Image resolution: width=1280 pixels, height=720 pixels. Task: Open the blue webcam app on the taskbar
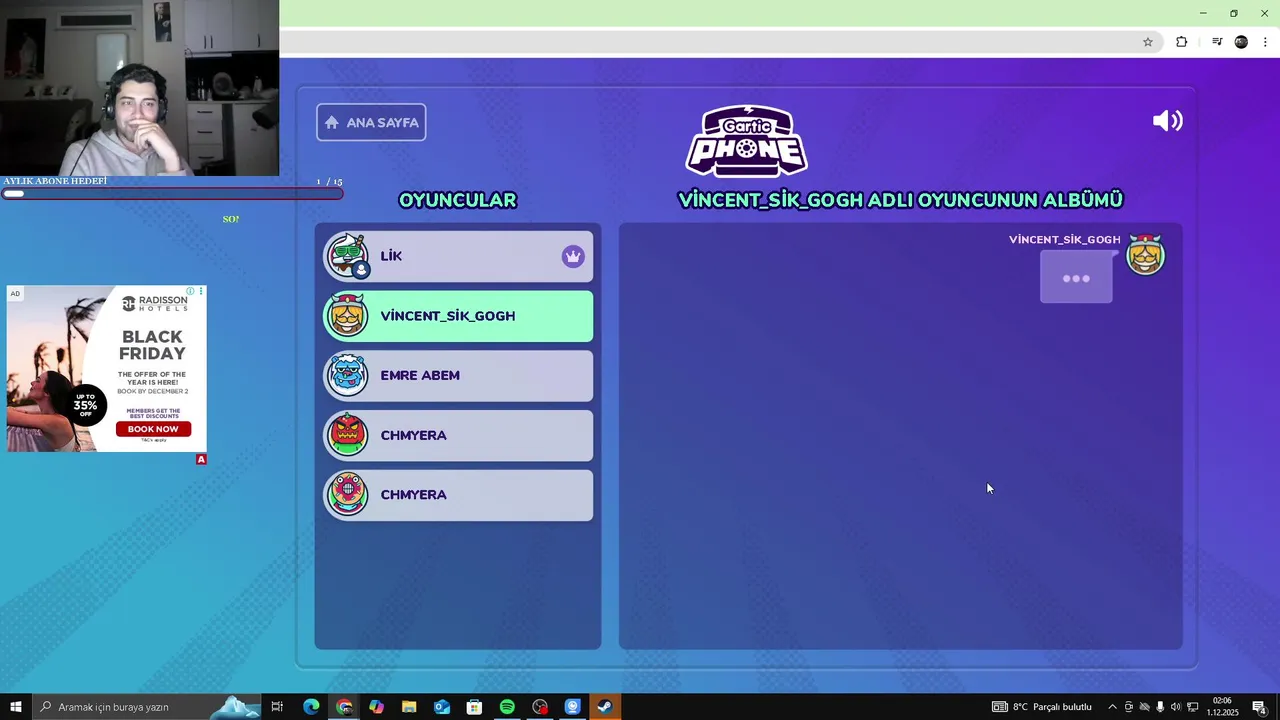coord(572,707)
